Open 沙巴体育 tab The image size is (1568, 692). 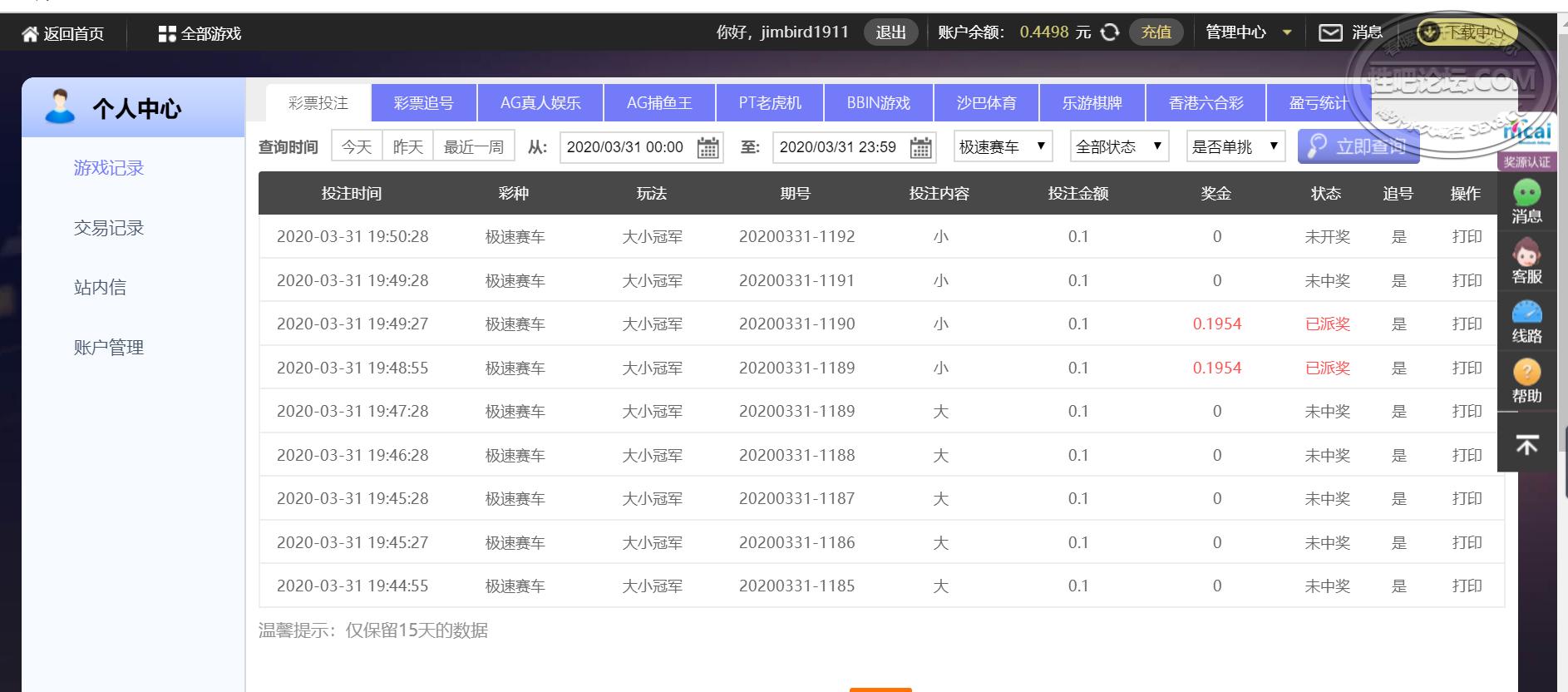click(986, 103)
